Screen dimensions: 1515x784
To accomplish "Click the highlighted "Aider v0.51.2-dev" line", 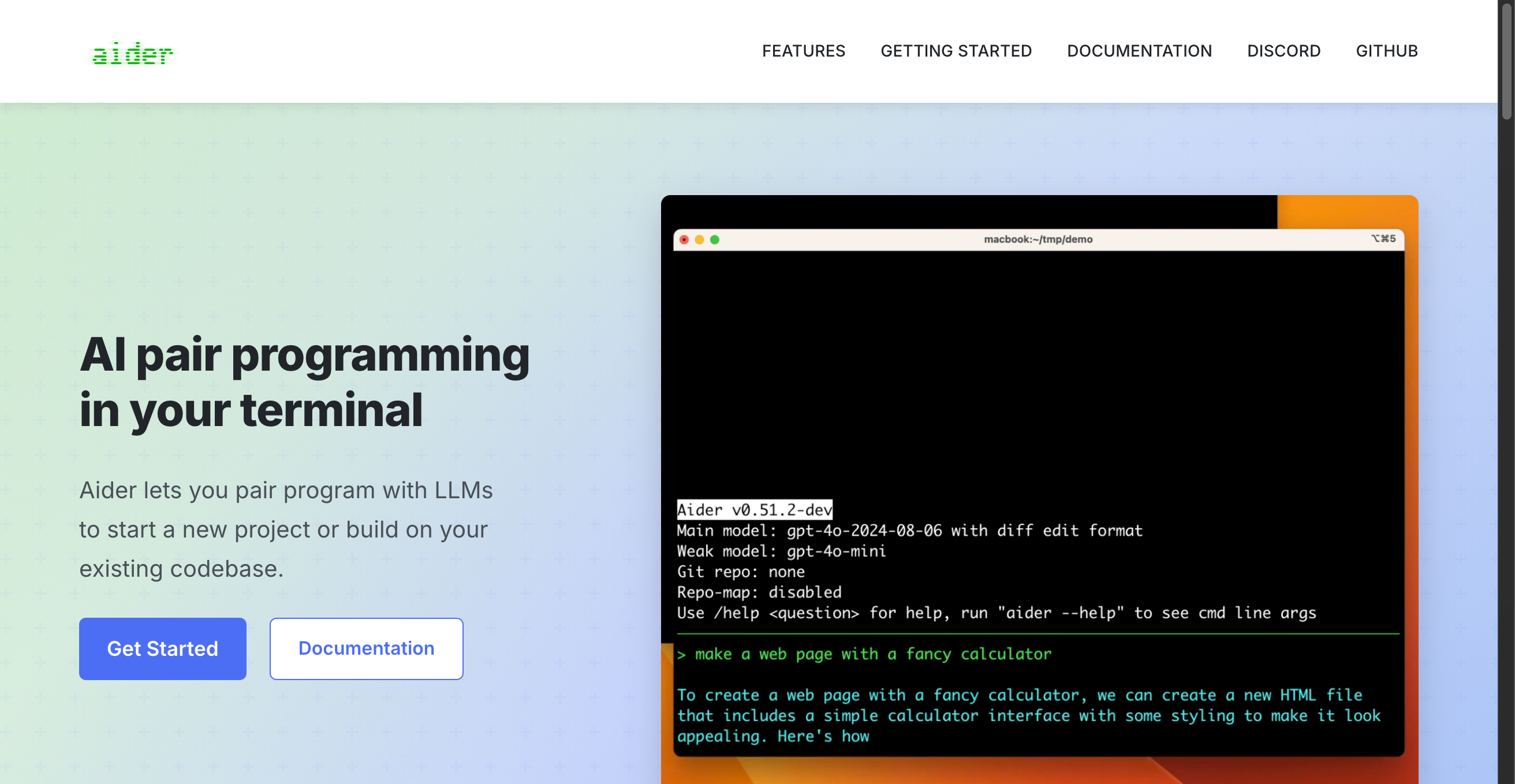I will coord(755,509).
